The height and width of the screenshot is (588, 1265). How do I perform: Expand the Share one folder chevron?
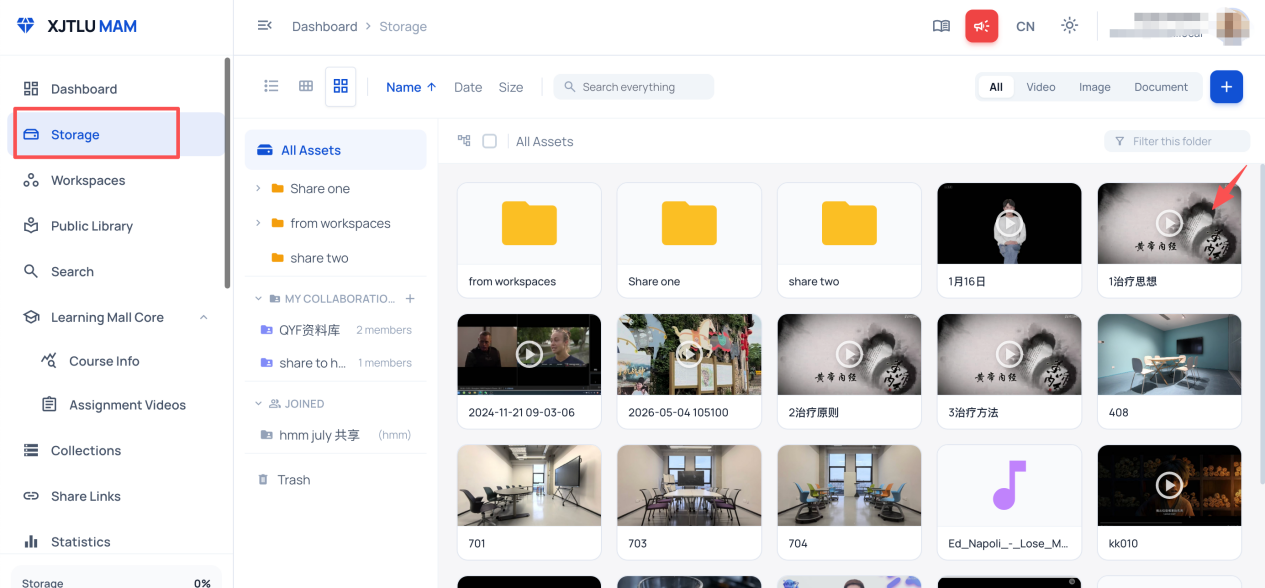pyautogui.click(x=258, y=188)
